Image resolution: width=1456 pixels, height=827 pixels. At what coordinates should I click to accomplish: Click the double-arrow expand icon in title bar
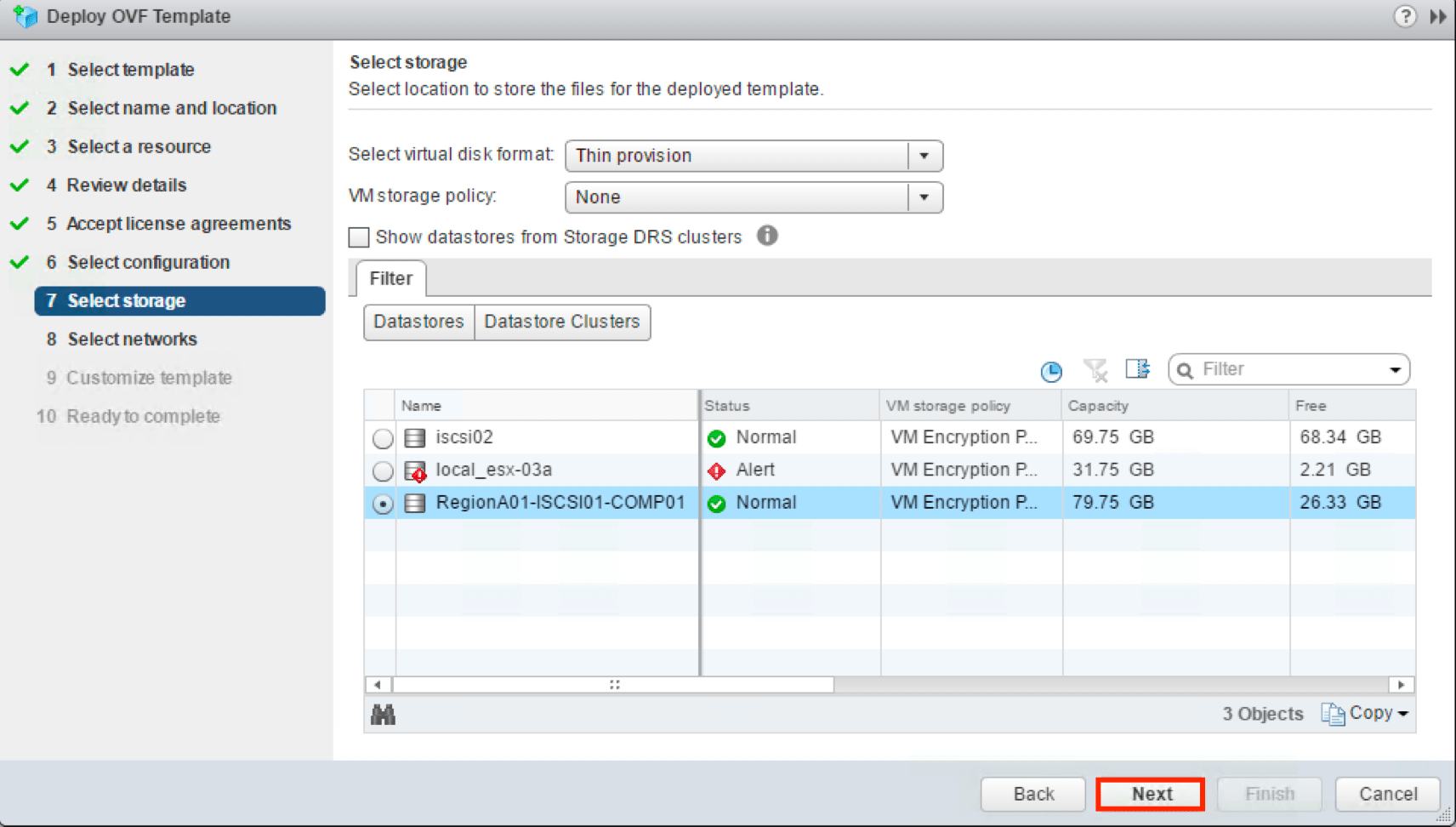1438,16
